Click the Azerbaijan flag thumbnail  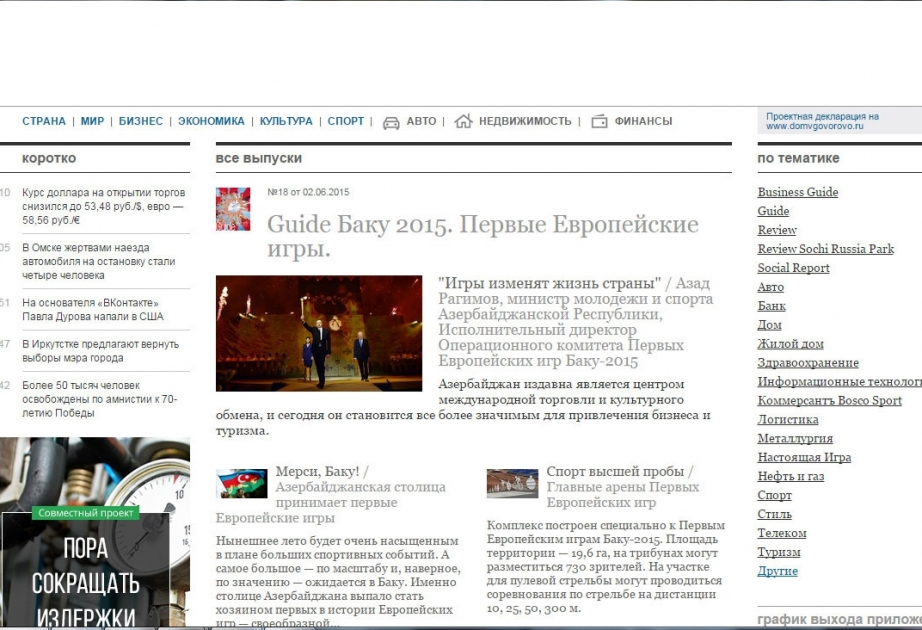[x=242, y=484]
